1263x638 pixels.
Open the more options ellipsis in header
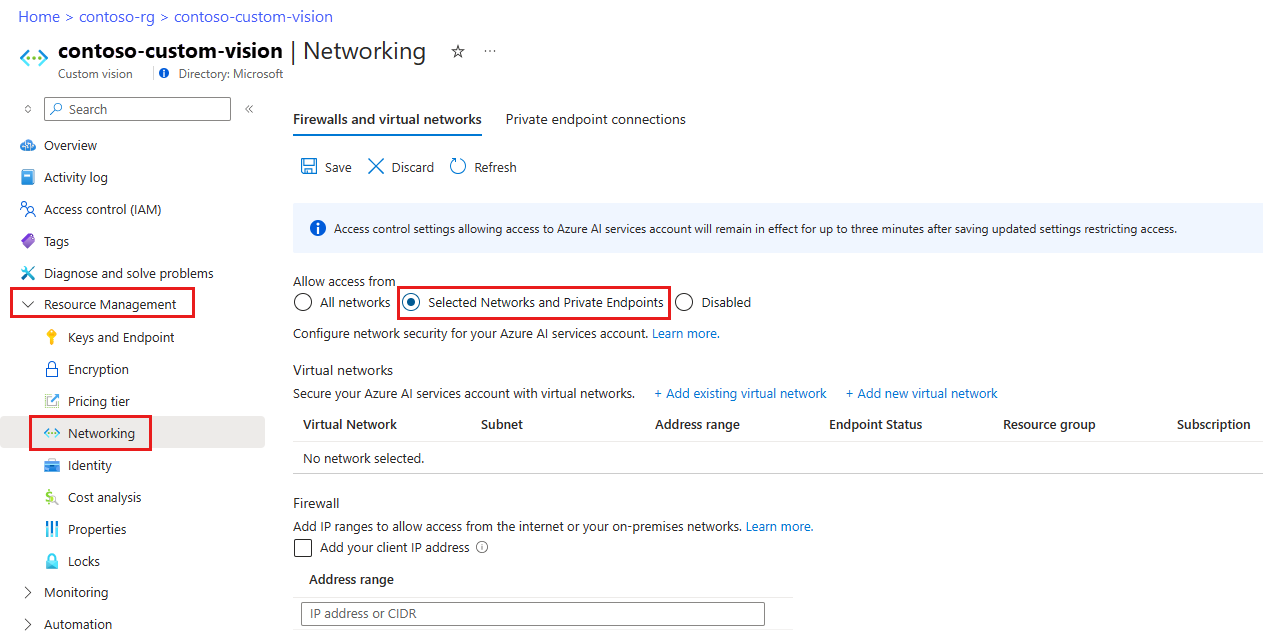tap(490, 52)
